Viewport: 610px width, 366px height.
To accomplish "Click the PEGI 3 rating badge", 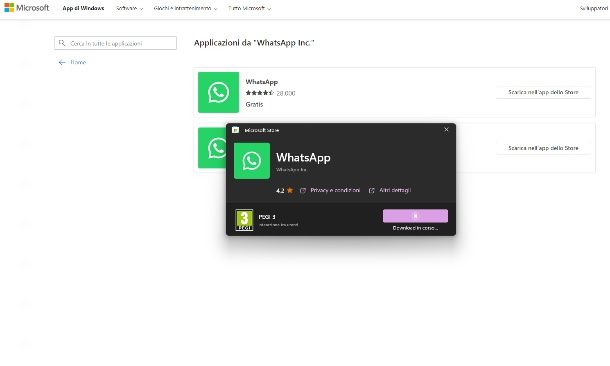I will click(x=244, y=220).
